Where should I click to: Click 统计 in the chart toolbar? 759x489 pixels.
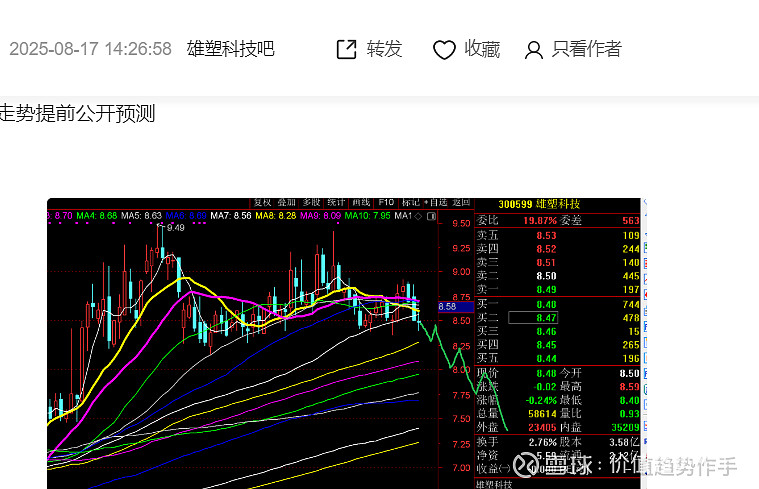pyautogui.click(x=336, y=202)
